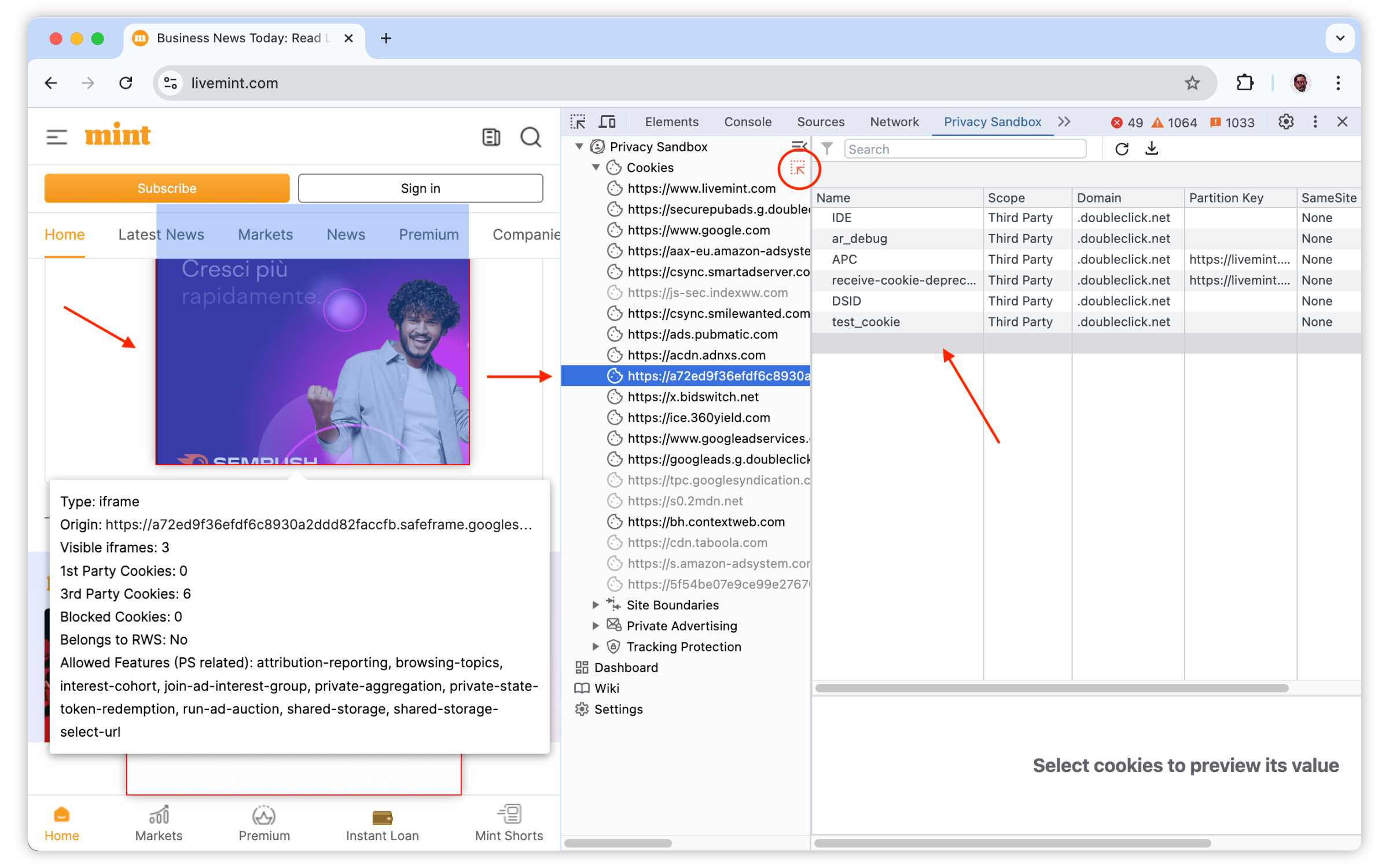Open the tab search dropdown at window top
This screenshot has width=1389, height=868.
[1340, 38]
